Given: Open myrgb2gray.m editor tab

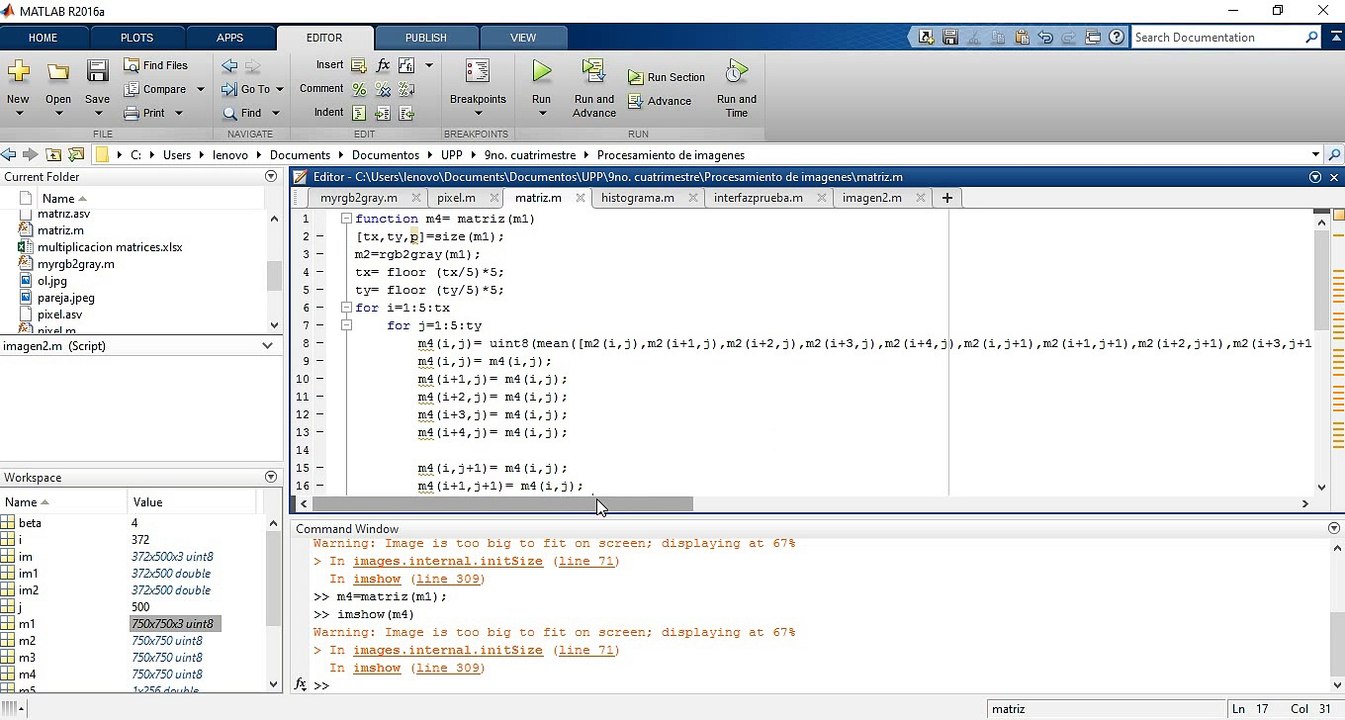Looking at the screenshot, I should [358, 198].
